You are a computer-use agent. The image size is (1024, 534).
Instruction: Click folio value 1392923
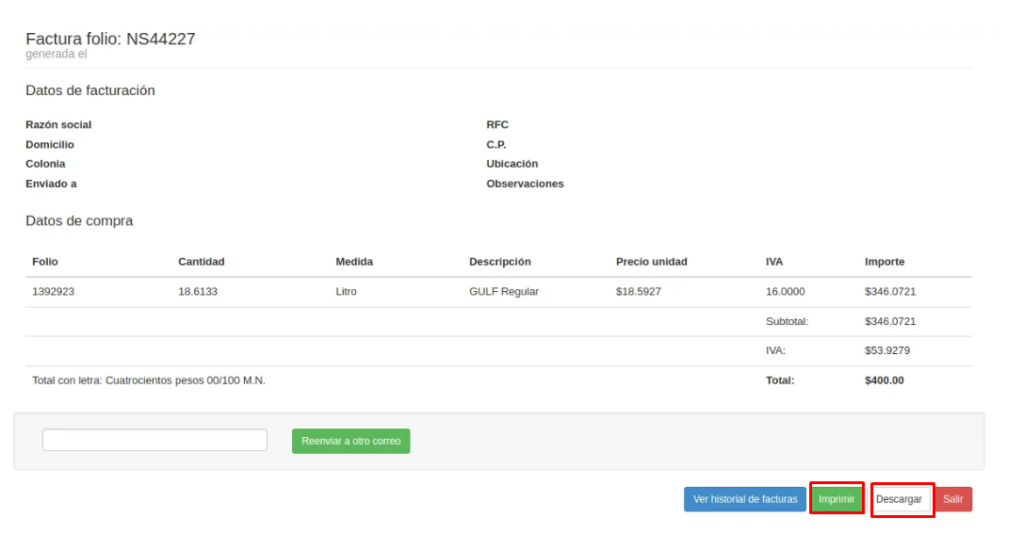click(54, 292)
